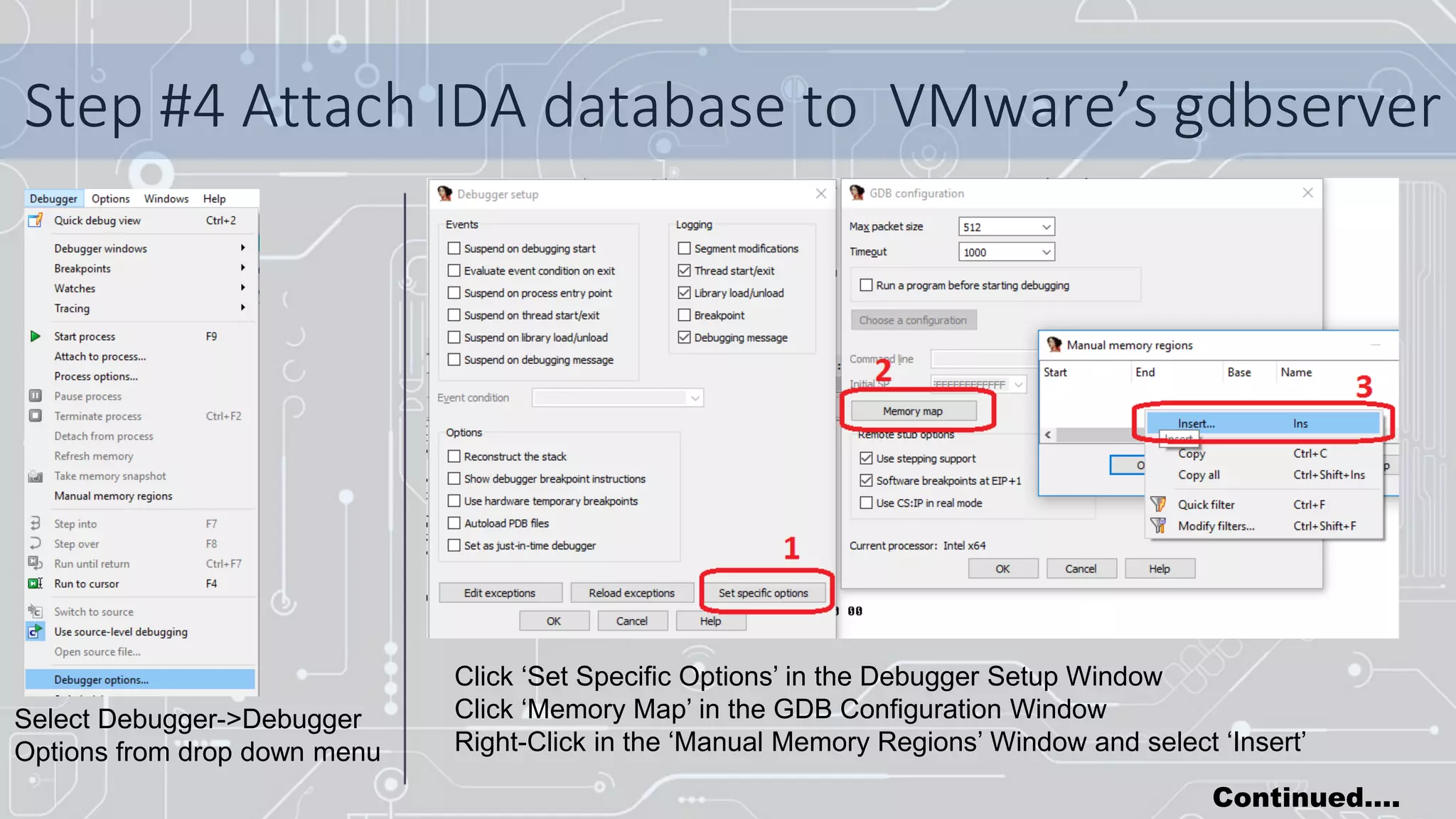Screen dimensions: 1456x819
Task: Click the IDA icon in Debugger setup title
Action: point(445,193)
